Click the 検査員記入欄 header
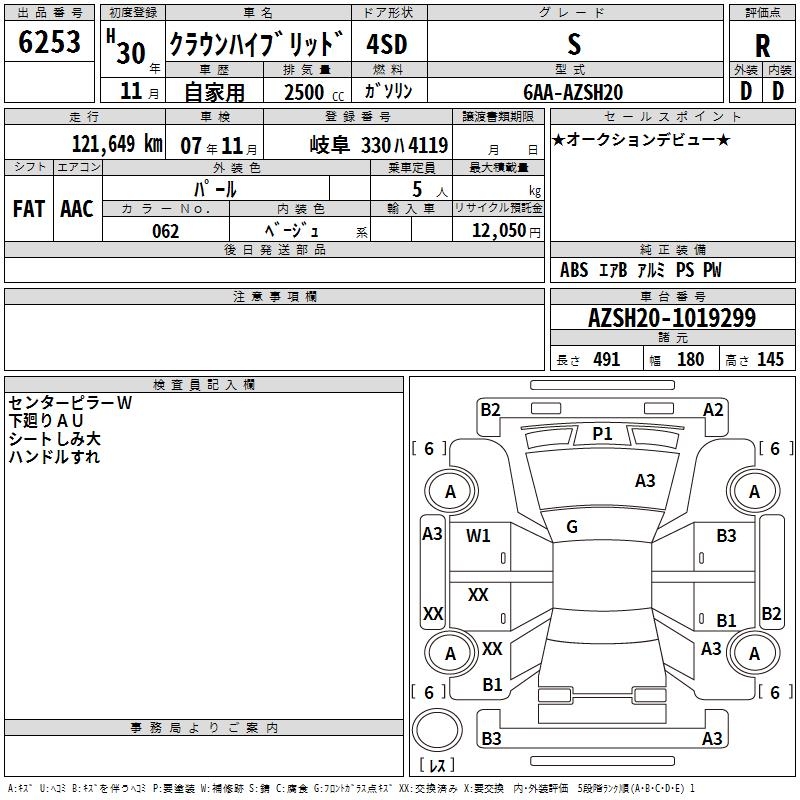 pos(204,385)
